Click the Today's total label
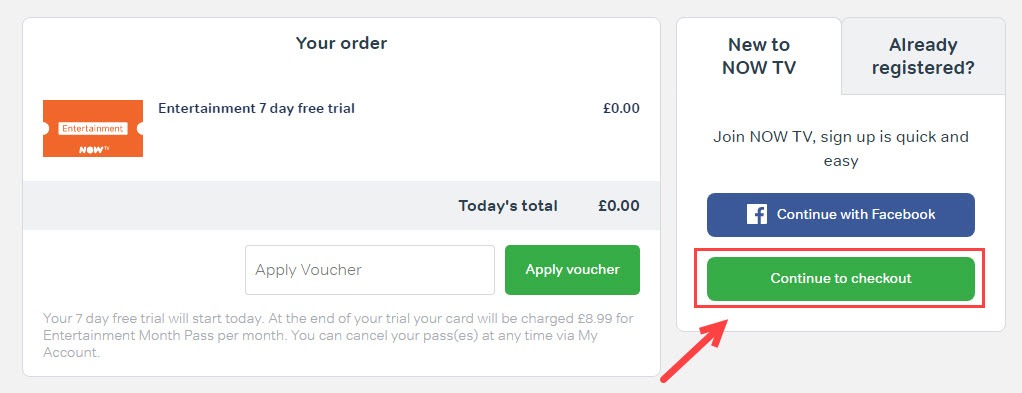Image resolution: width=1022 pixels, height=393 pixels. coord(508,206)
